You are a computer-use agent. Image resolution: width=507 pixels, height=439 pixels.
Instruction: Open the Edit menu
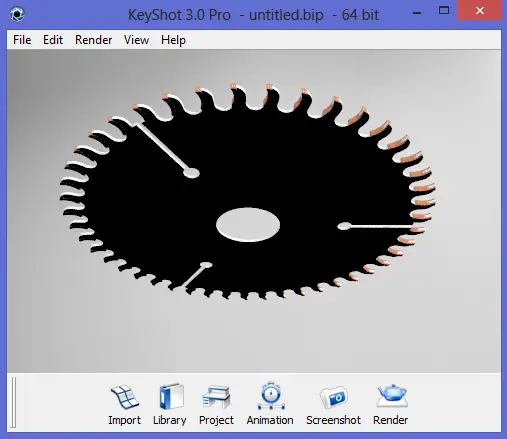click(x=53, y=40)
